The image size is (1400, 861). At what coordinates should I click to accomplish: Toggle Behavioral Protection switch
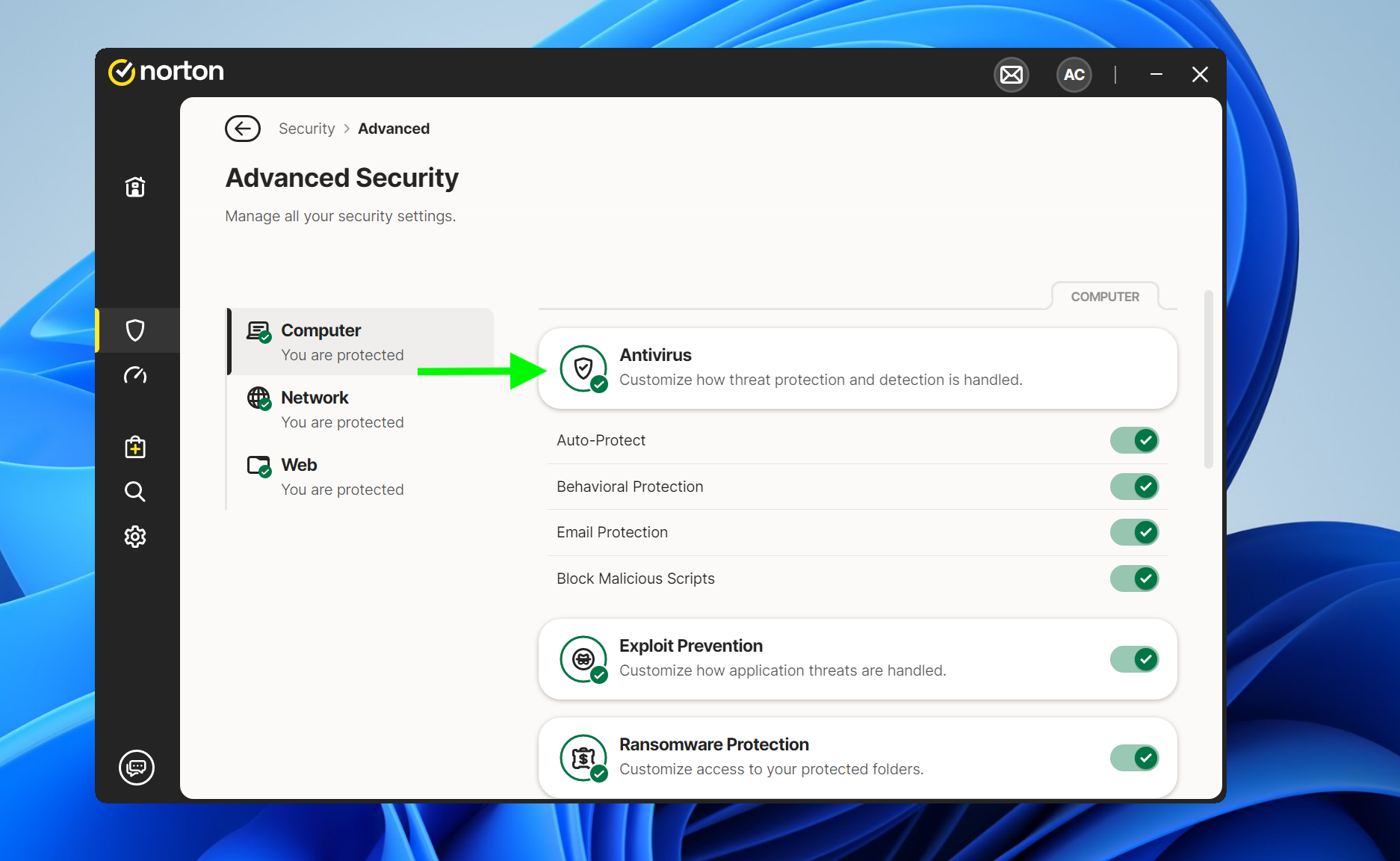click(1134, 487)
